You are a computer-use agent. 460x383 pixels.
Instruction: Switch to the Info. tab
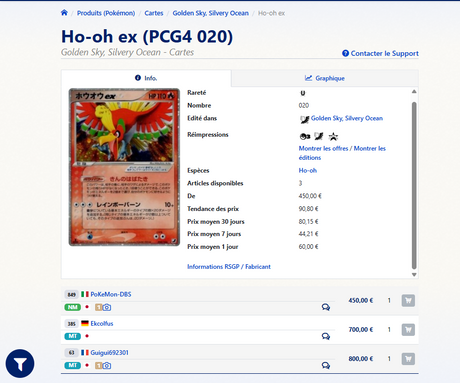pos(146,78)
